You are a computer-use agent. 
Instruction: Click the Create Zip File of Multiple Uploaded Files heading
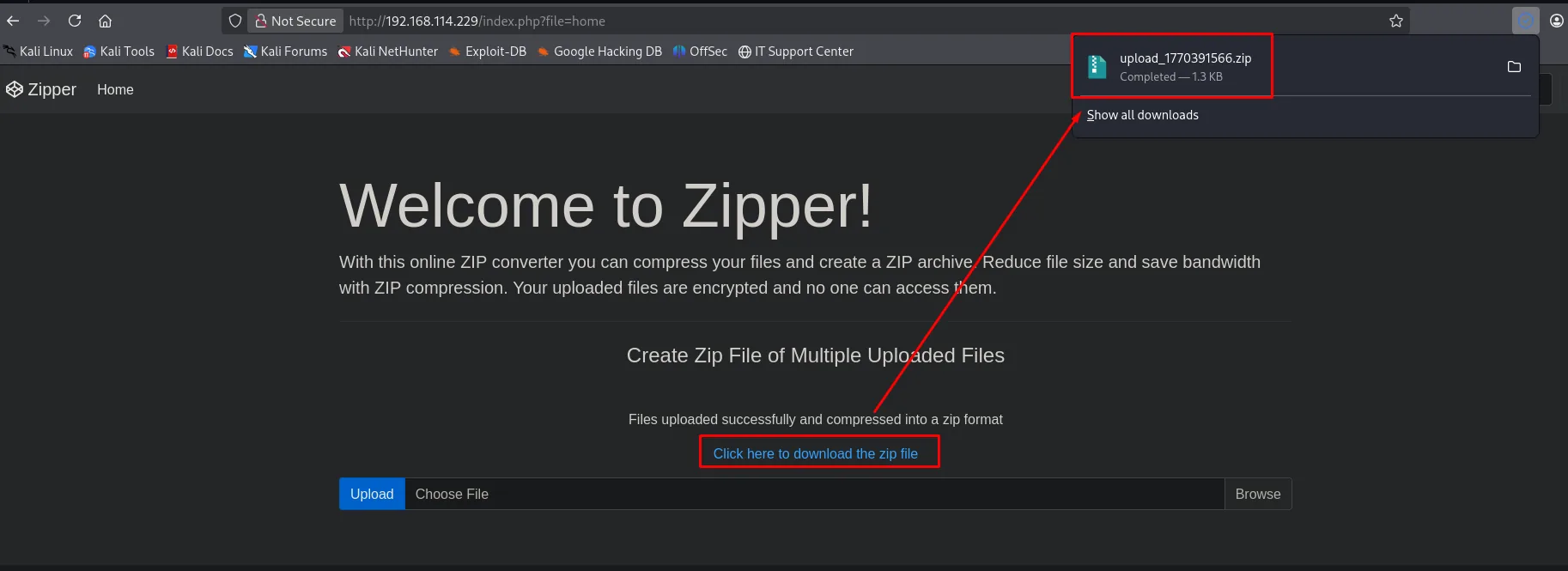coord(816,355)
